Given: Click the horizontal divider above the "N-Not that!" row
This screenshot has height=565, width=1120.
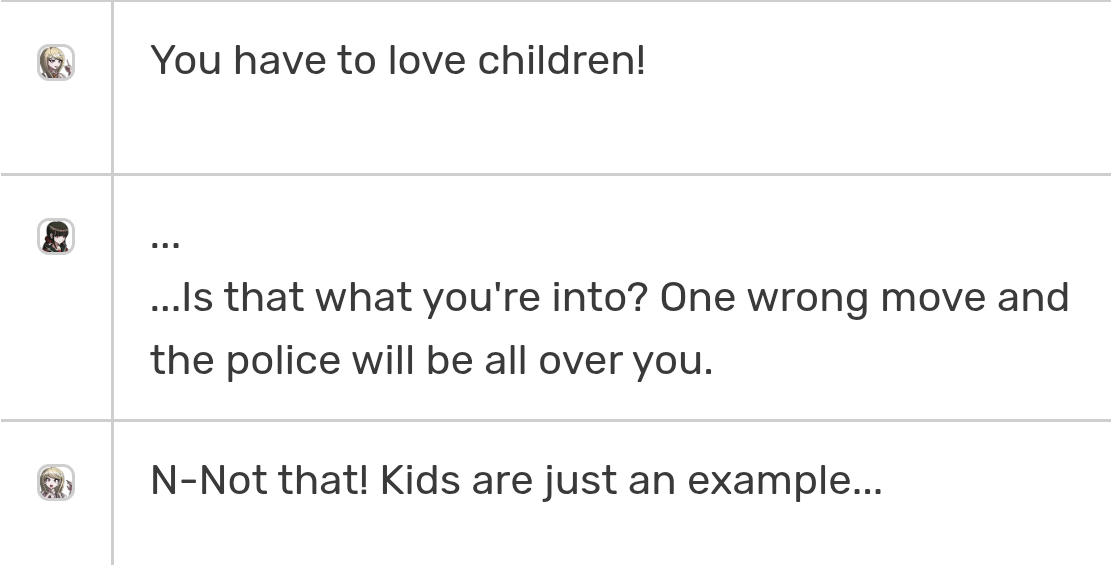Looking at the screenshot, I should coord(556,421).
